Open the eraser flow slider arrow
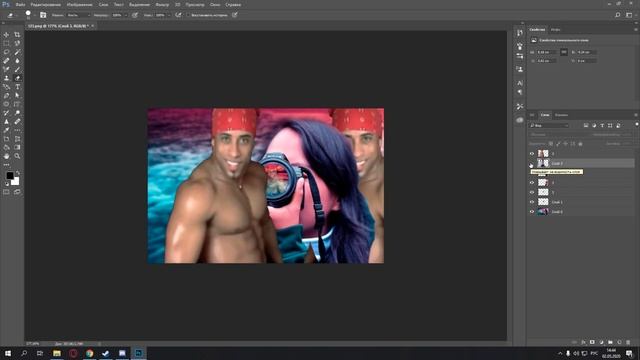 point(168,15)
